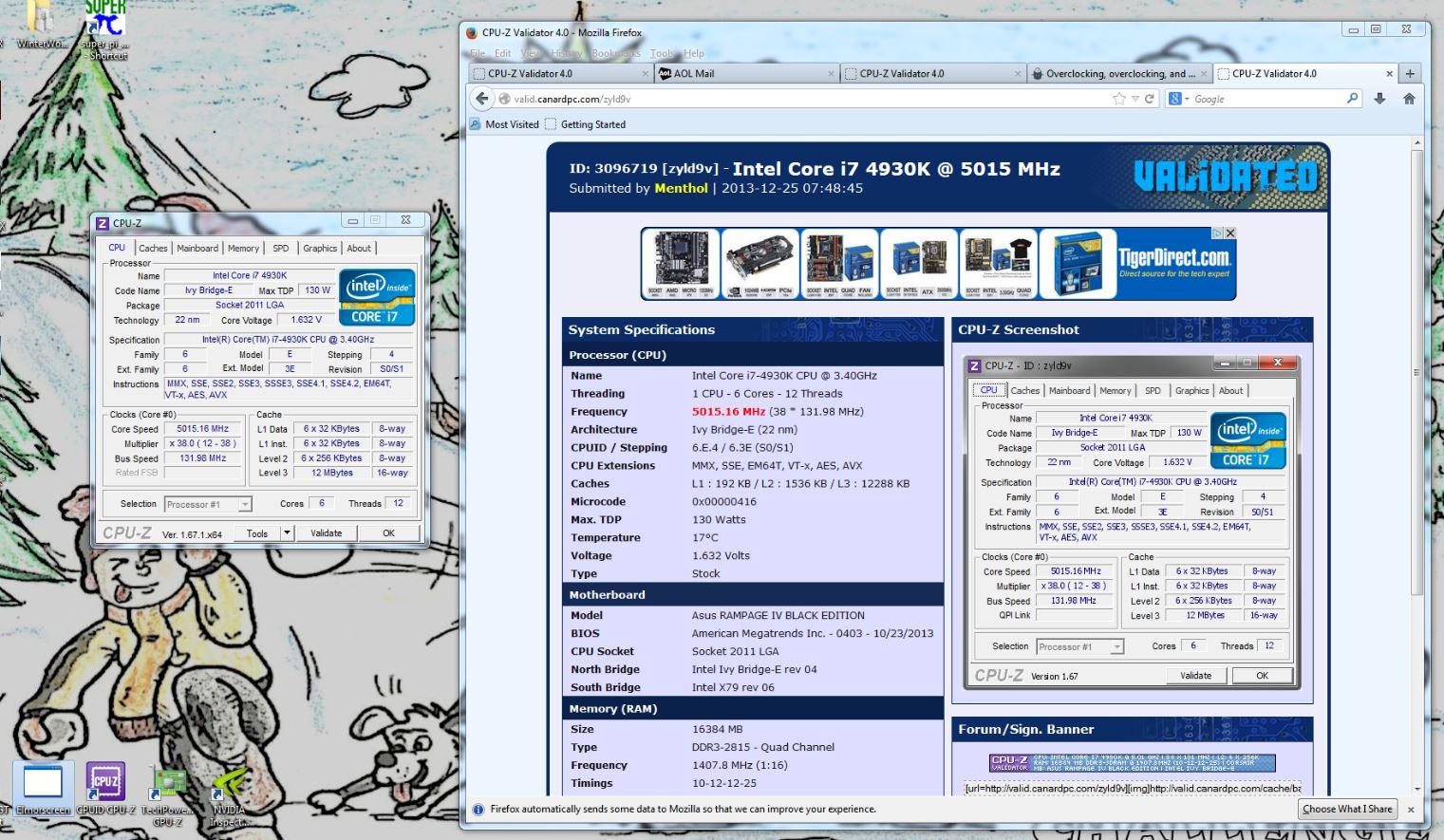Open the Tools dropdown arrow in CPU-Z

287,532
